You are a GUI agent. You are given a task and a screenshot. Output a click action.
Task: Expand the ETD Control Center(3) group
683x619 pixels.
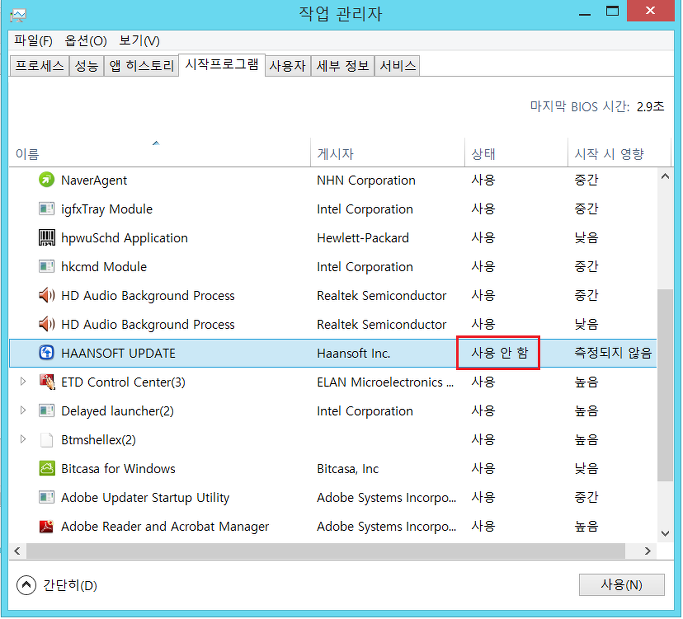[x=23, y=382]
